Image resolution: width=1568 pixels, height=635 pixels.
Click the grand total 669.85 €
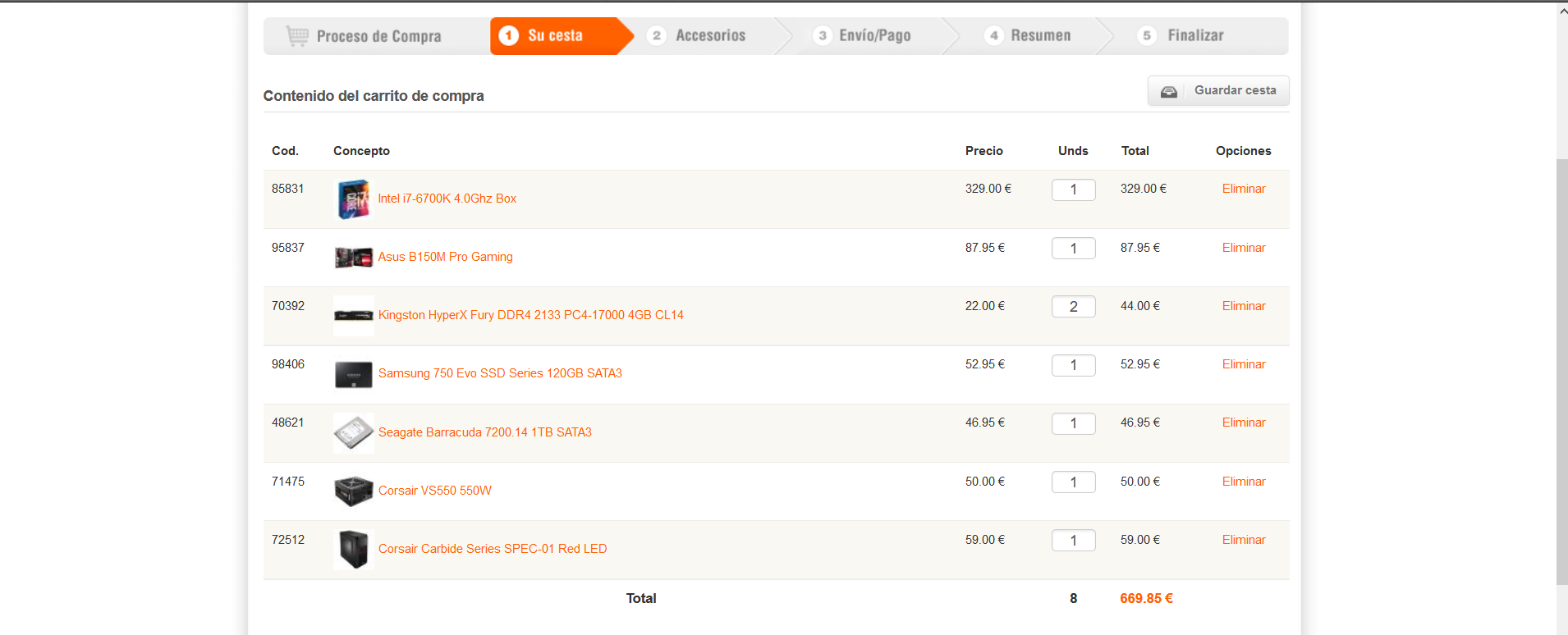pyautogui.click(x=1147, y=599)
